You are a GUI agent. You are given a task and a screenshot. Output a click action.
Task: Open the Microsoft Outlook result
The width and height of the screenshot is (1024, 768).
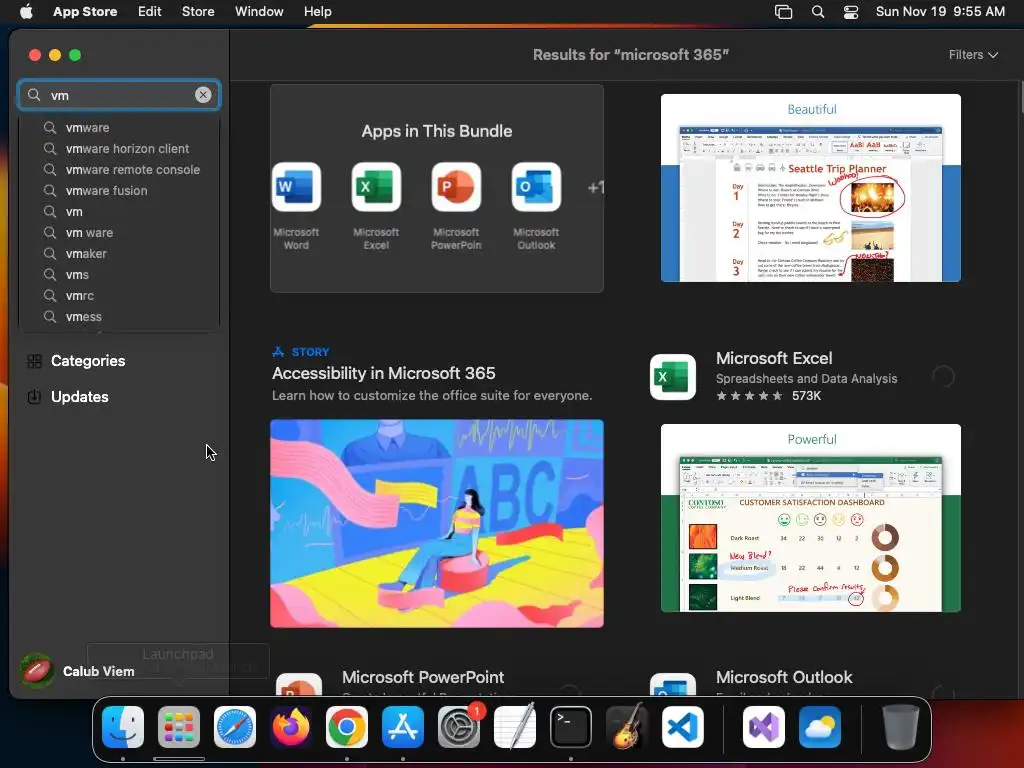pos(784,677)
